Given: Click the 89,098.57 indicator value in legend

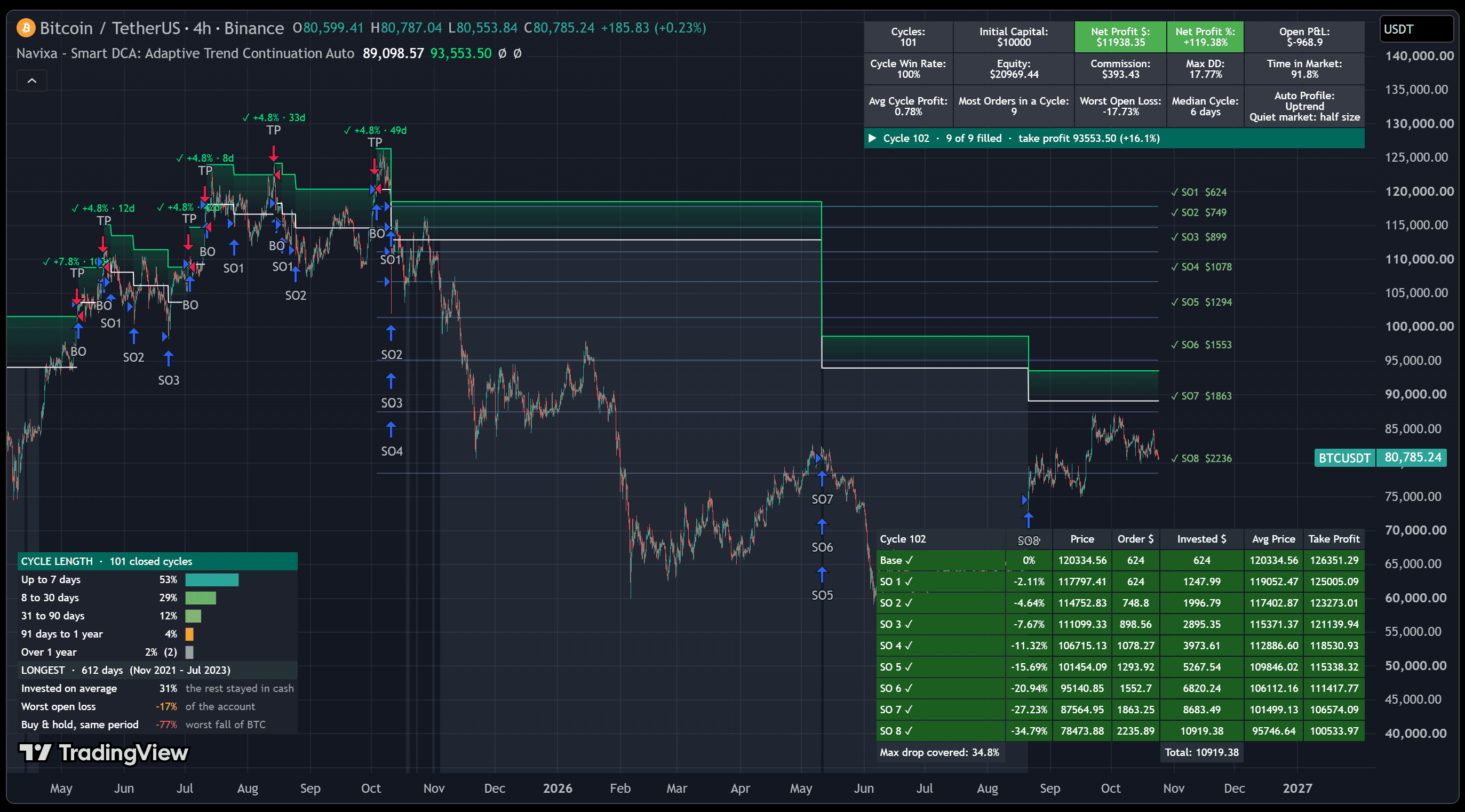Looking at the screenshot, I should tap(393, 53).
